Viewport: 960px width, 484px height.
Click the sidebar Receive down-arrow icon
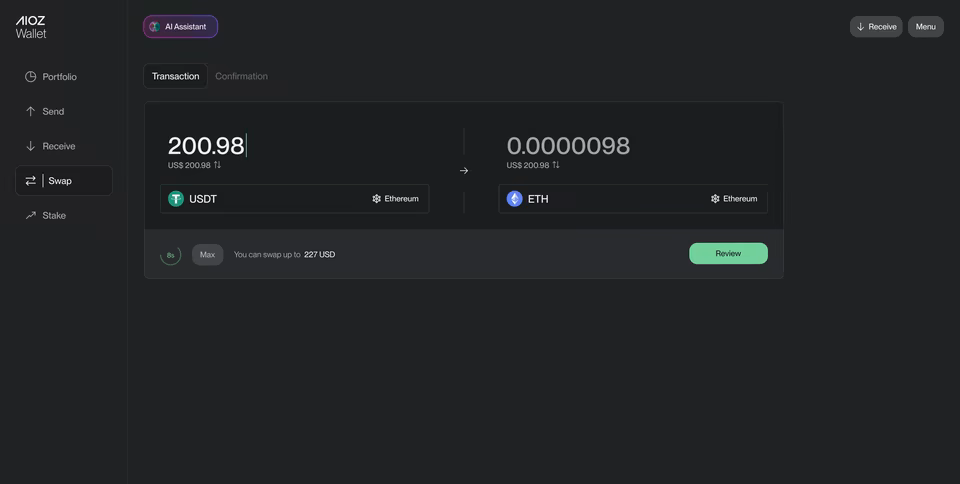tap(31, 146)
